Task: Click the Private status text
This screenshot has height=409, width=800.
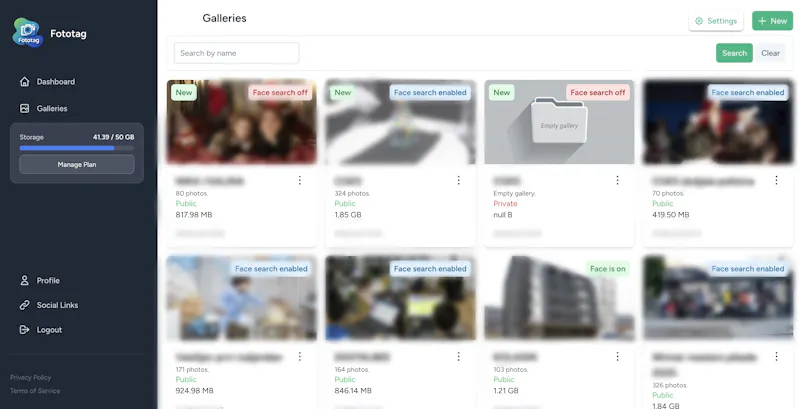Action: click(x=505, y=203)
